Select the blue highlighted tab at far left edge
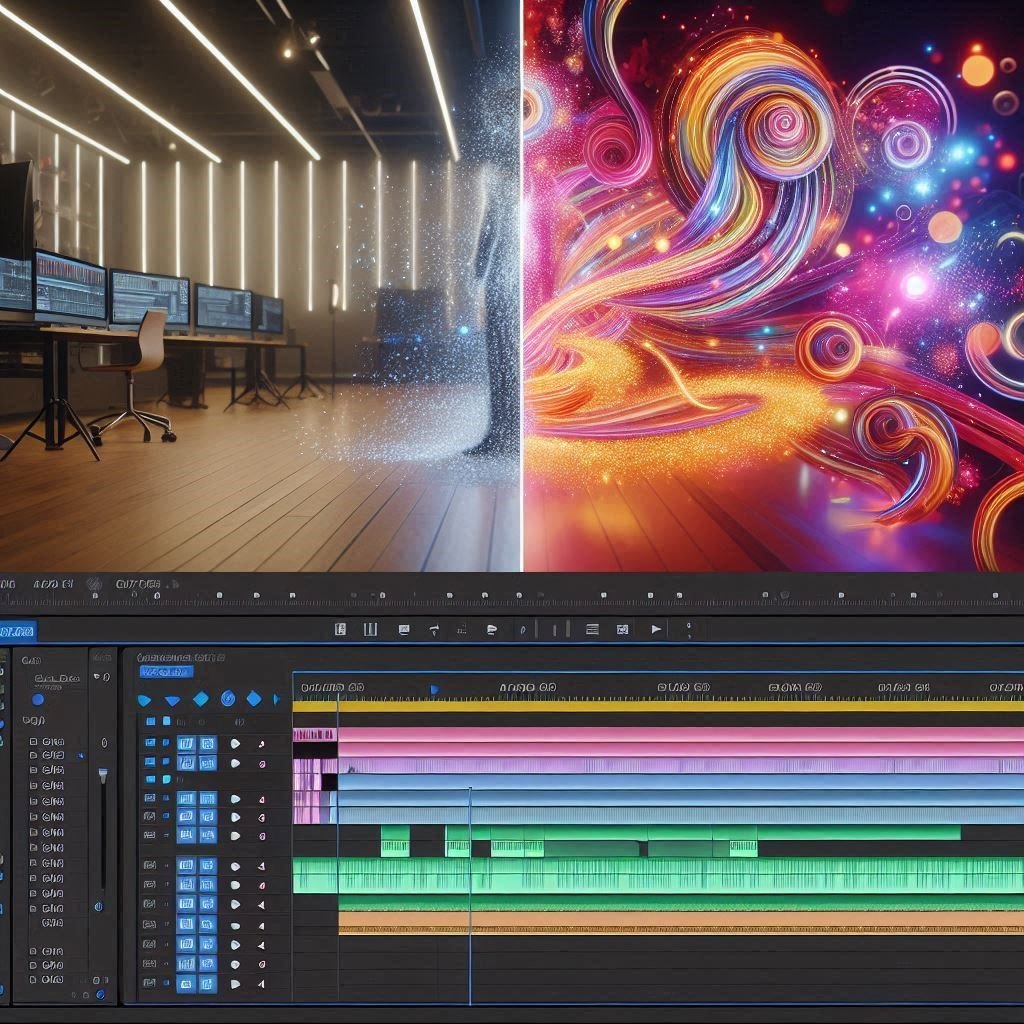Viewport: 1024px width, 1024px height. coord(17,630)
